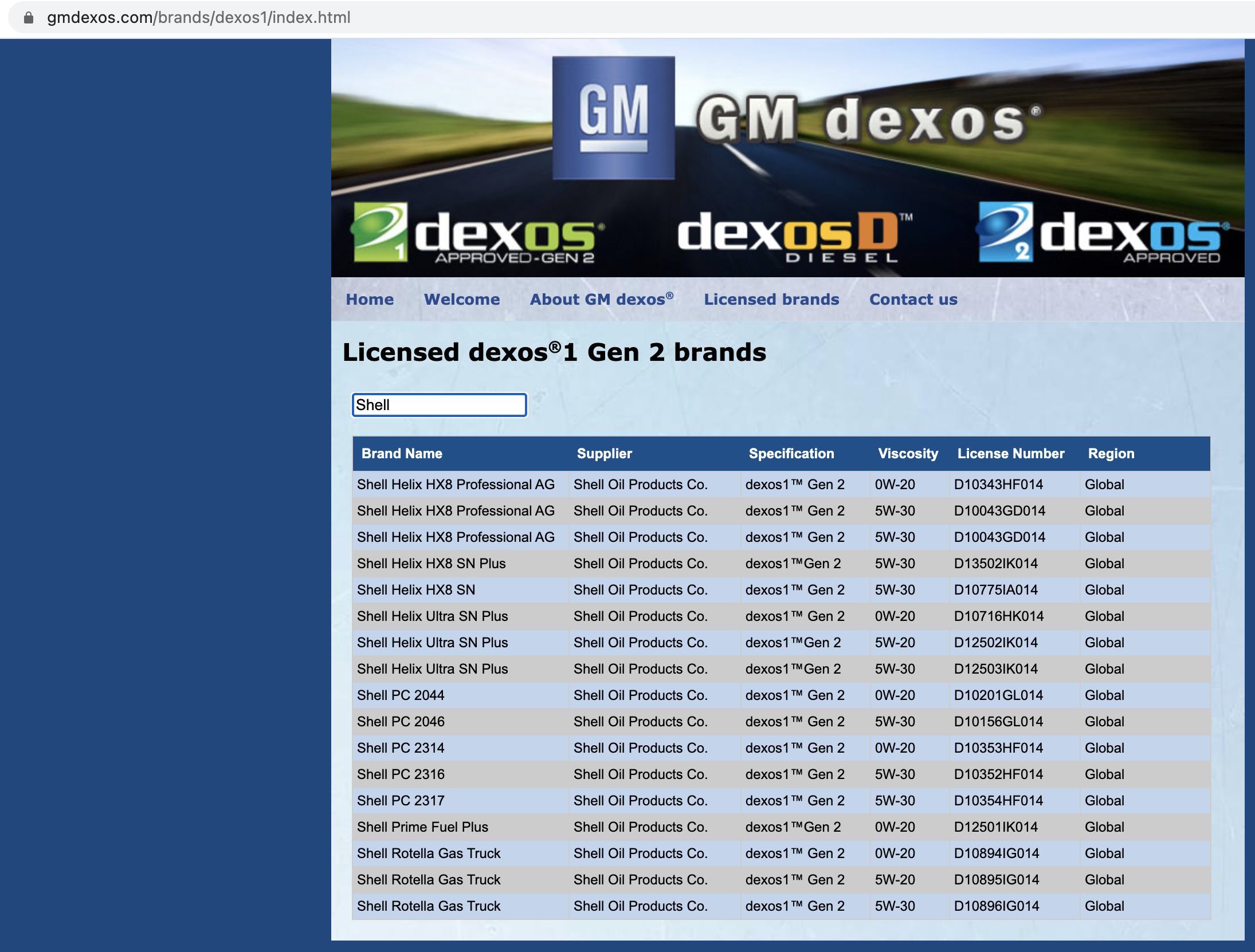
Task: Click viscosity 5W-20 in Helix Ultra row
Action: [895, 643]
